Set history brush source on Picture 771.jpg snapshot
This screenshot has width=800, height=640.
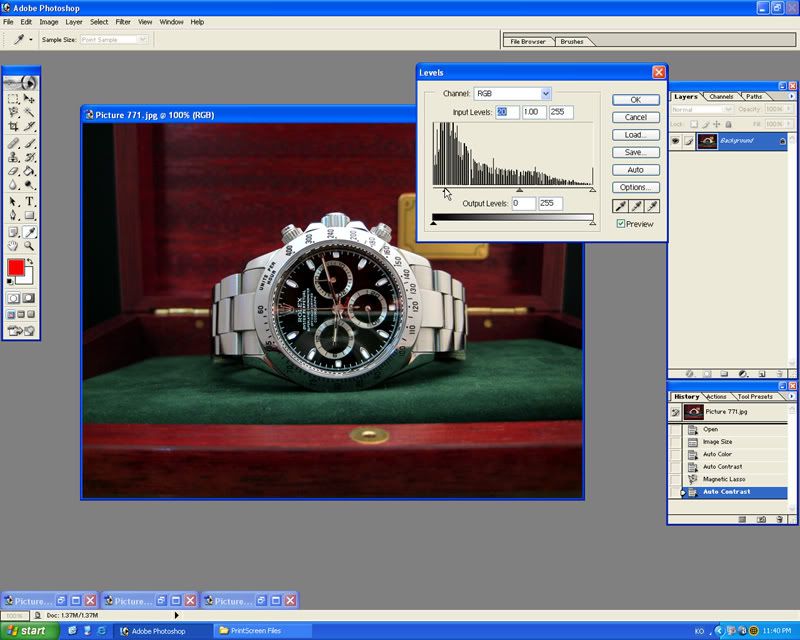(676, 412)
